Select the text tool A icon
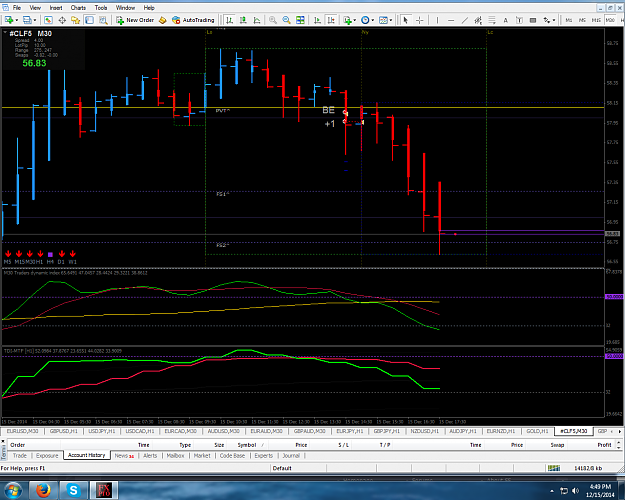Screen dimensions: 625x500 pos(505,20)
